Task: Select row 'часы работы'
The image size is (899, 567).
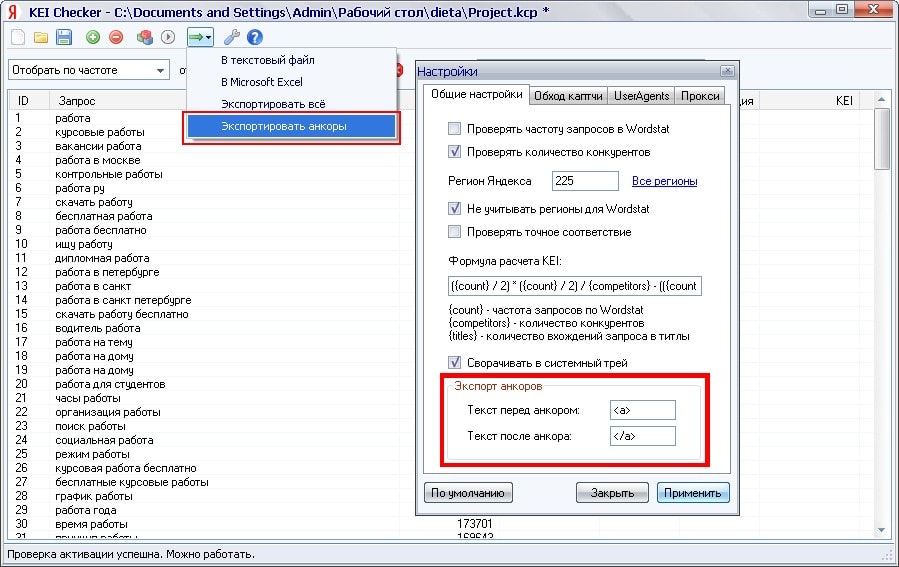Action: tap(88, 398)
